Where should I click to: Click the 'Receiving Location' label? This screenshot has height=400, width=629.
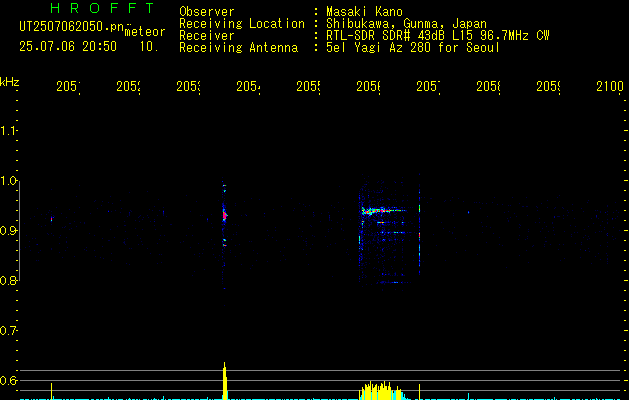[x=242, y=24]
